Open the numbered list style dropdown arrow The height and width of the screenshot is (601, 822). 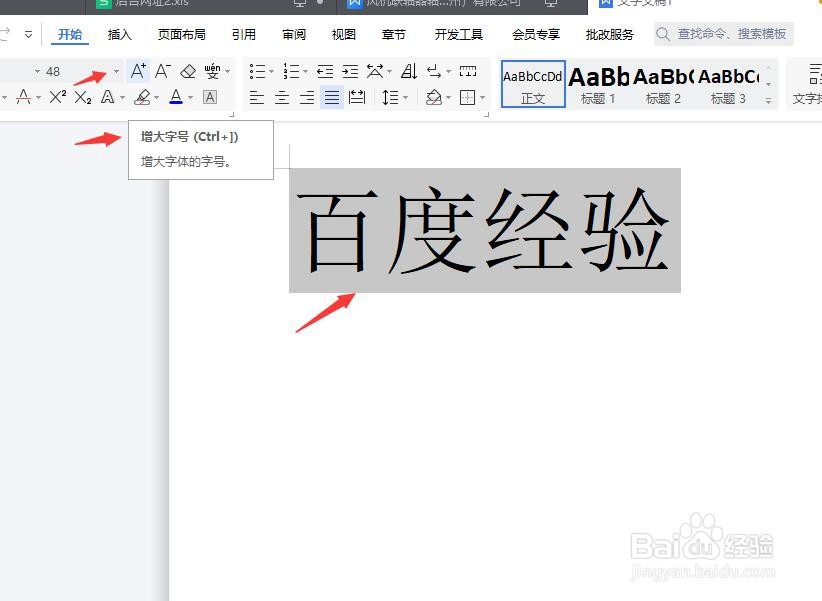pos(305,71)
